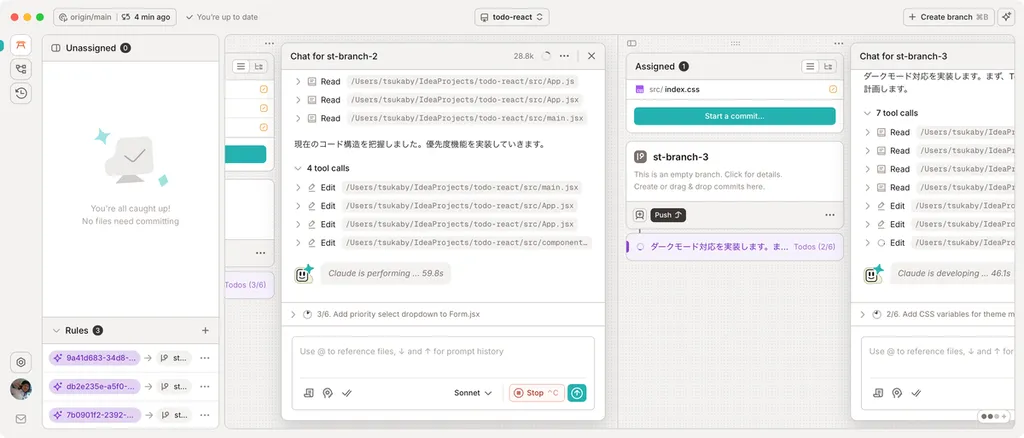Click the send arrow in st-branch-2 chat
Viewport: 1024px width, 438px height.
pos(577,393)
